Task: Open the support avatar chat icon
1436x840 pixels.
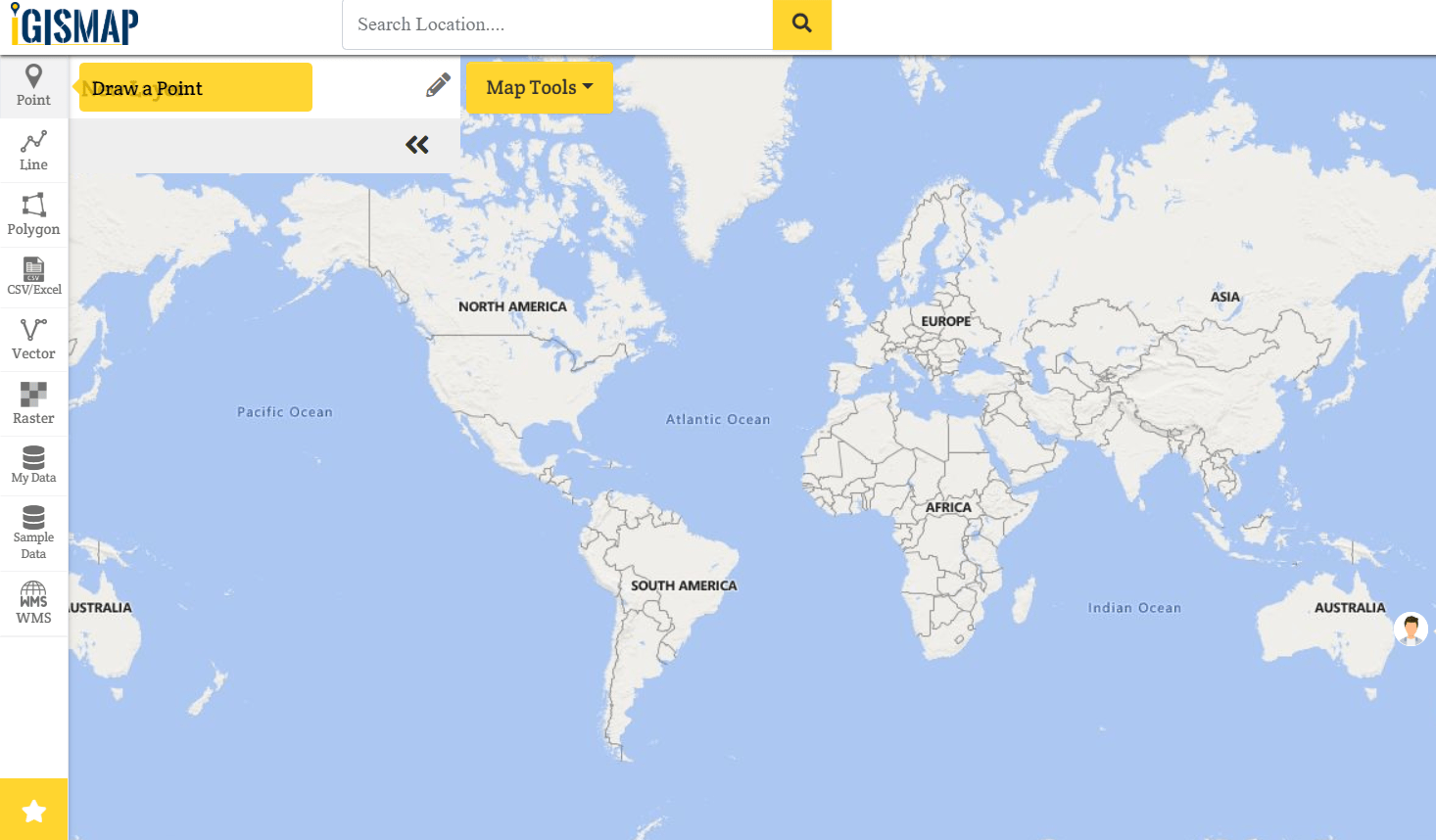Action: (1411, 629)
